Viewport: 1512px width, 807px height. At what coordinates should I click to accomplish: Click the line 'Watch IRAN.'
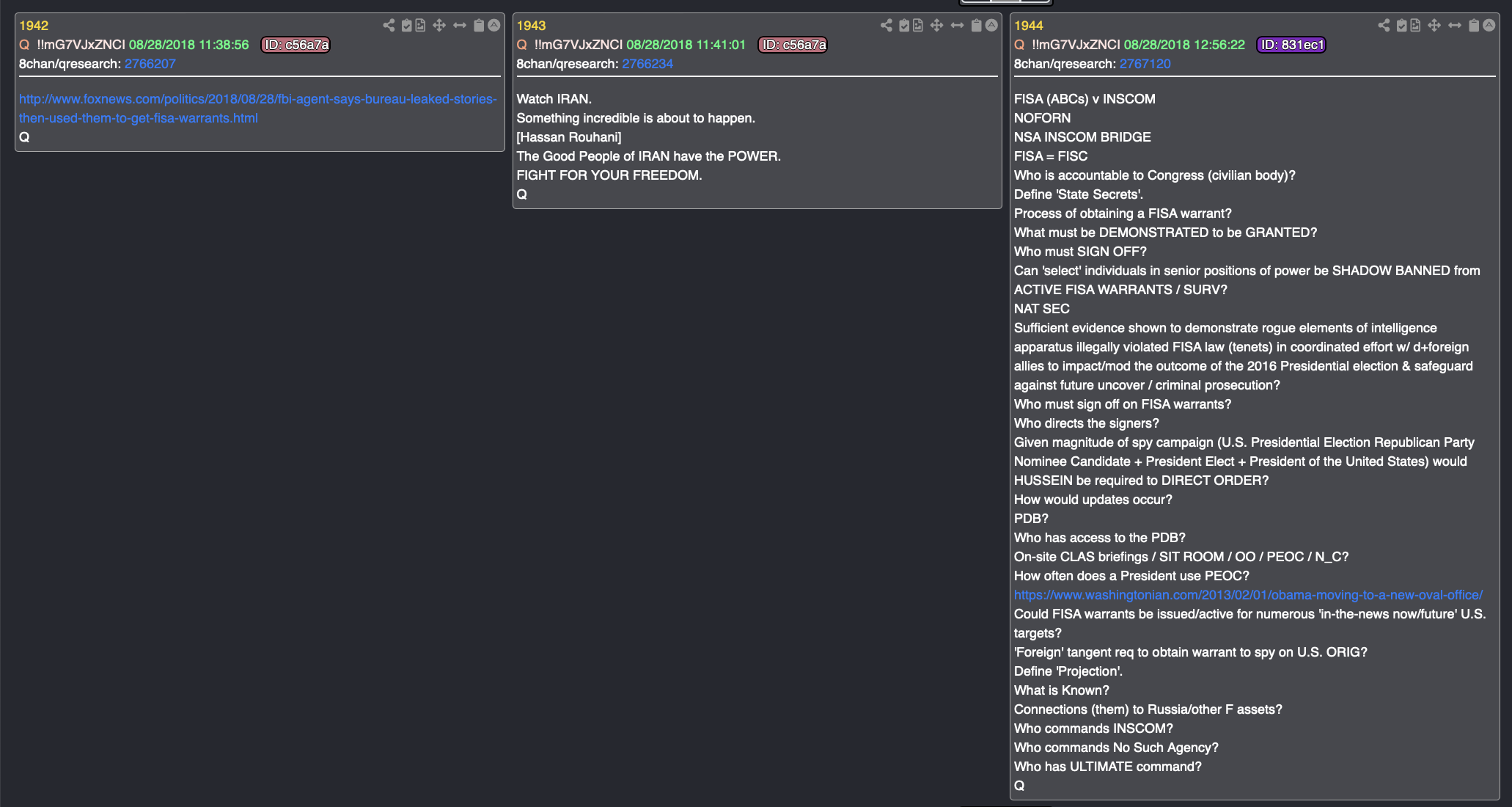[554, 99]
